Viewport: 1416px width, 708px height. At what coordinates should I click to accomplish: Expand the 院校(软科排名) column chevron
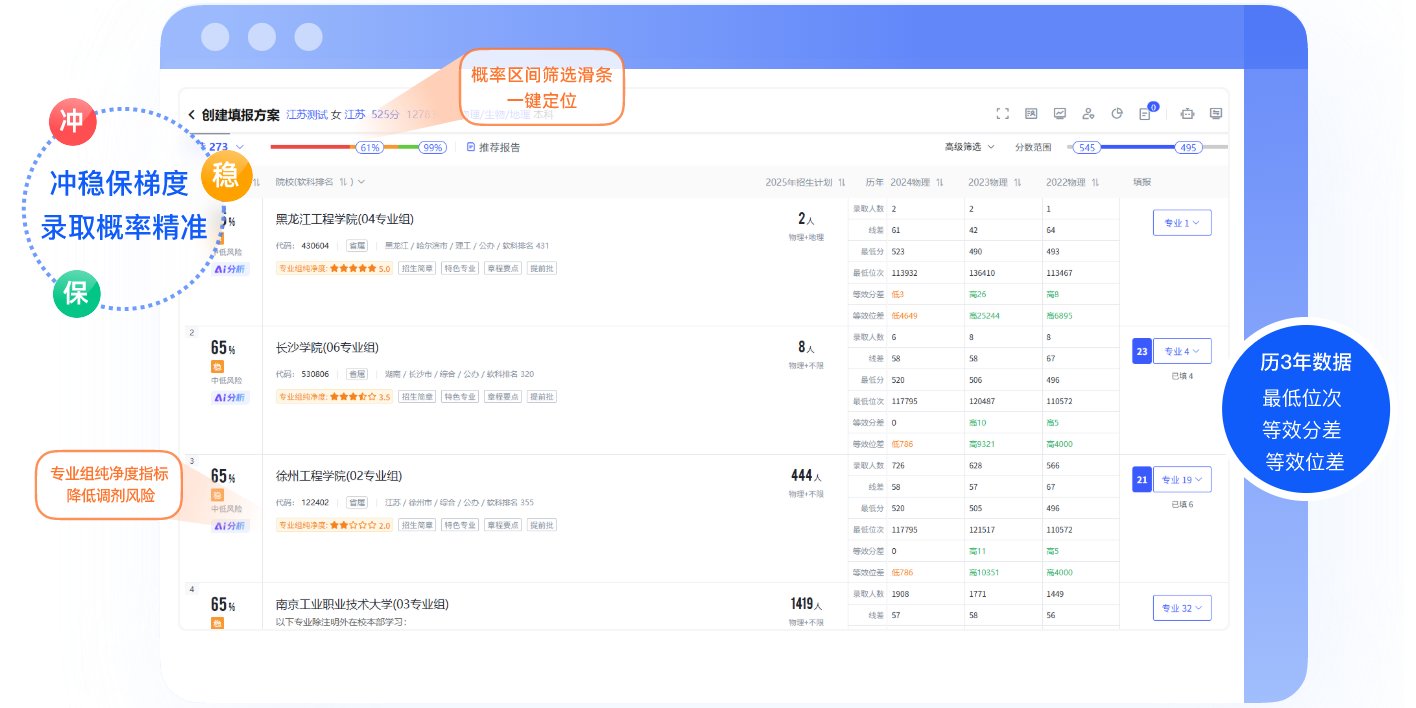(x=361, y=182)
